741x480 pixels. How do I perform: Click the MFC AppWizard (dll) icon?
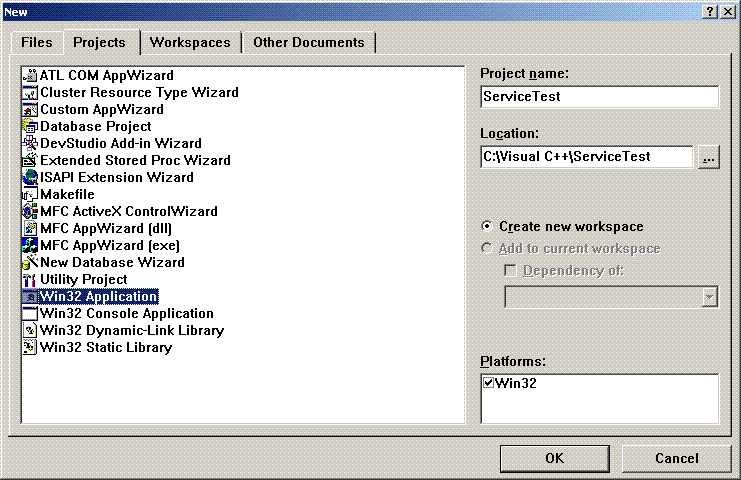pyautogui.click(x=30, y=229)
